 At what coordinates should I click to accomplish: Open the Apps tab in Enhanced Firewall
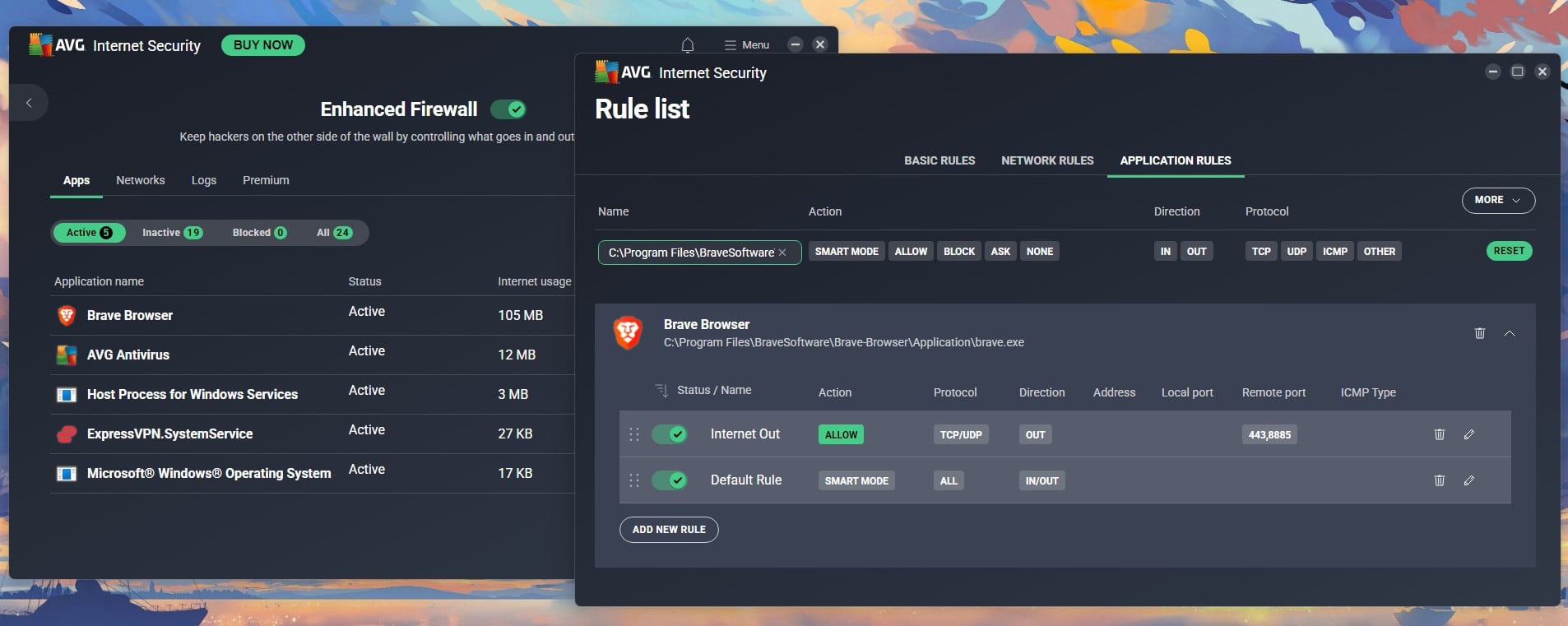pos(77,180)
